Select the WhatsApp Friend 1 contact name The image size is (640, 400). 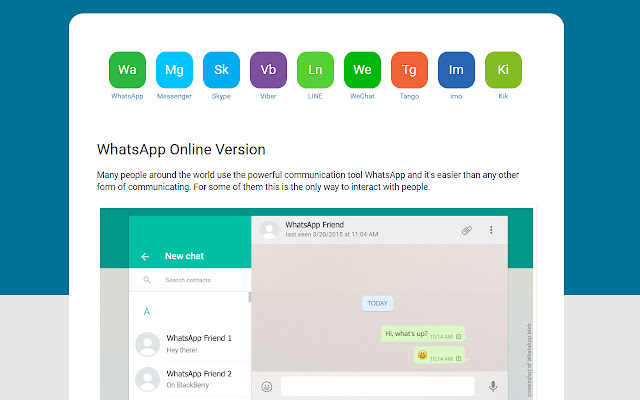tap(199, 338)
